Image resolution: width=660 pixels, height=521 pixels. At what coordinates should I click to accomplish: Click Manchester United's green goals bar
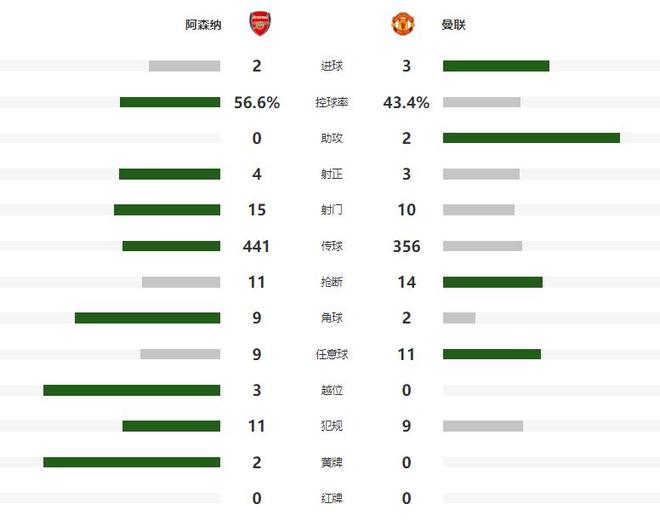[496, 66]
